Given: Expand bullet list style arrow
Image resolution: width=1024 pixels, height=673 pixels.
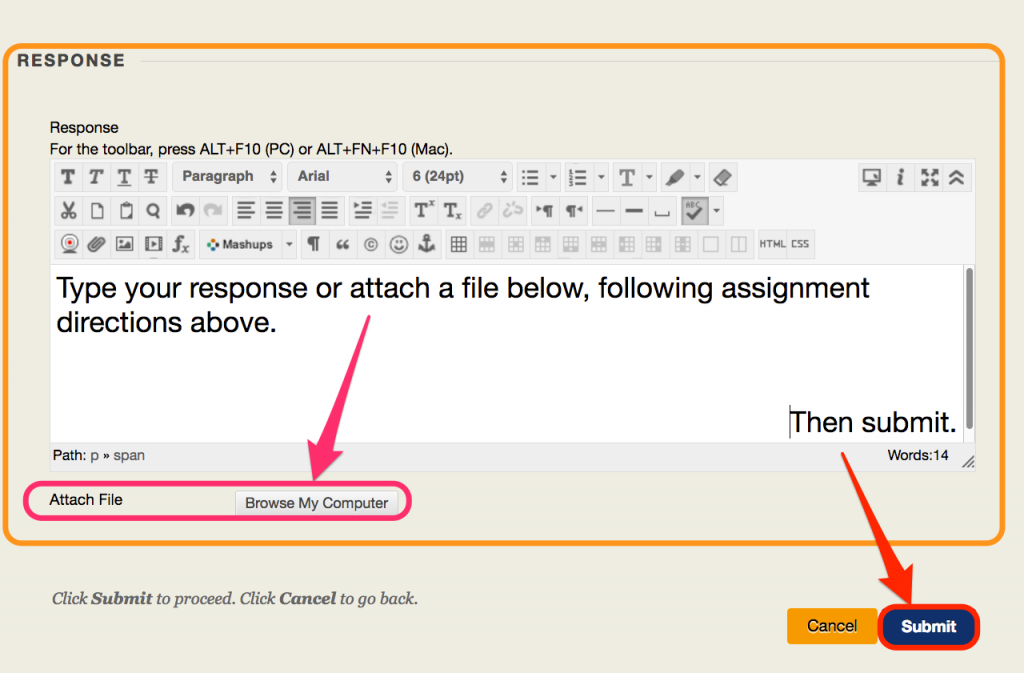Looking at the screenshot, I should click(553, 177).
